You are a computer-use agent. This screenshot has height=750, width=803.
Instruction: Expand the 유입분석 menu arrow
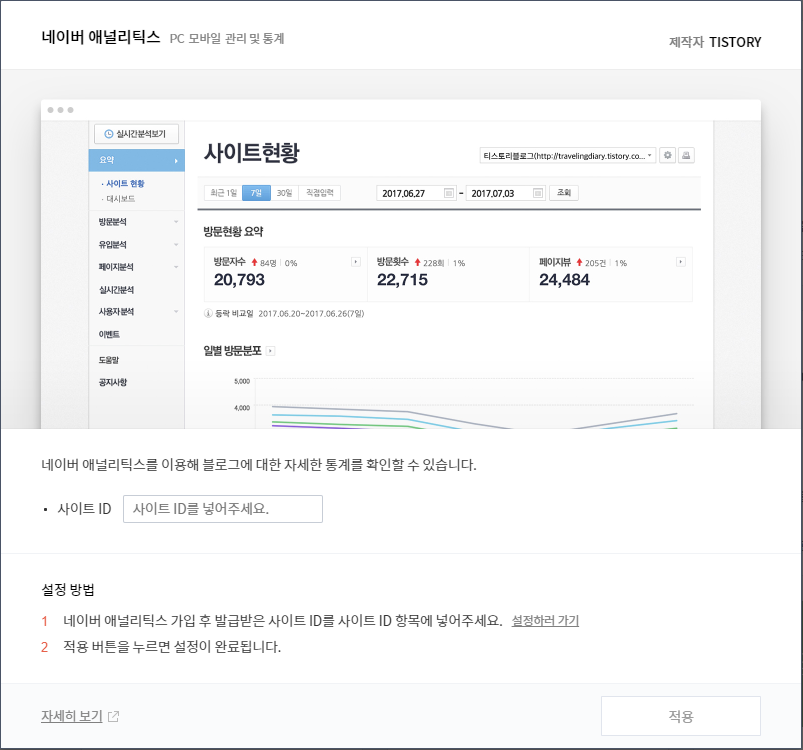point(176,244)
